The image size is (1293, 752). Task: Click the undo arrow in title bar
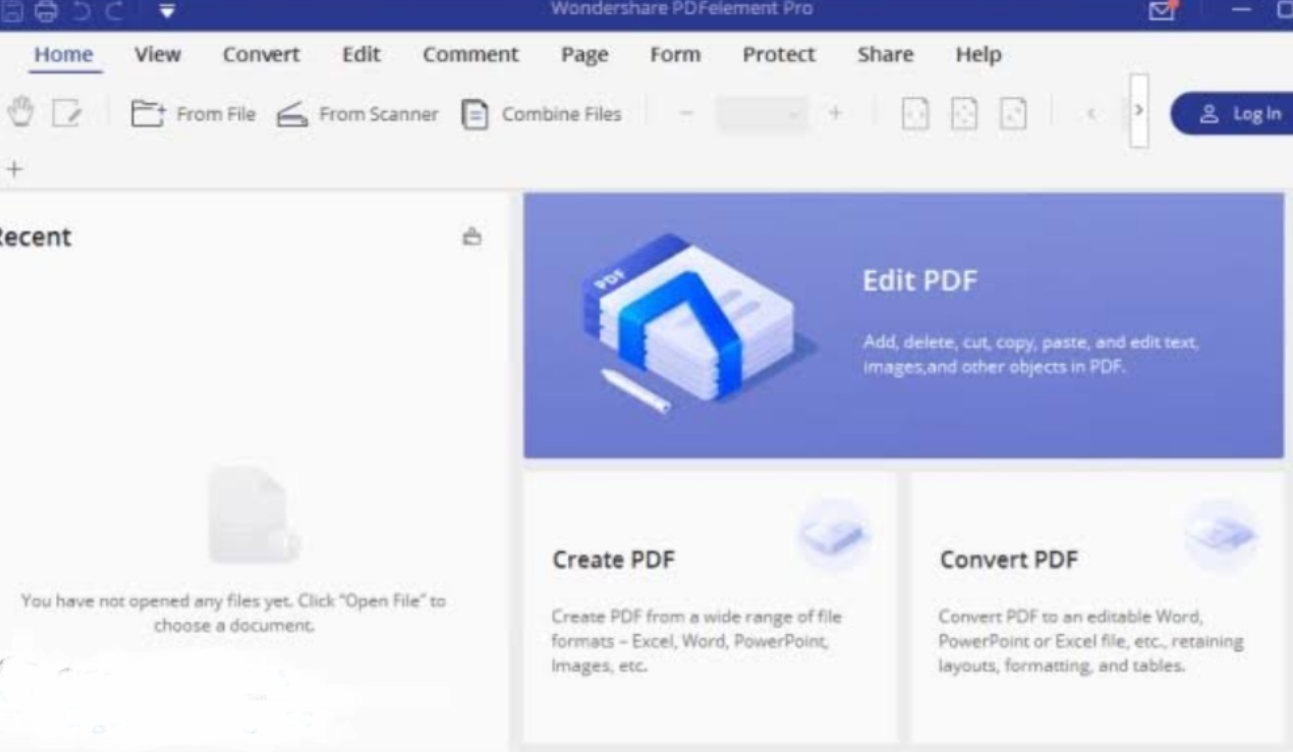point(80,11)
